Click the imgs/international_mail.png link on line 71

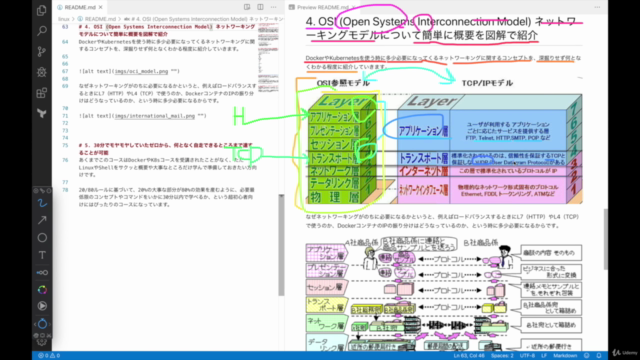coord(155,116)
